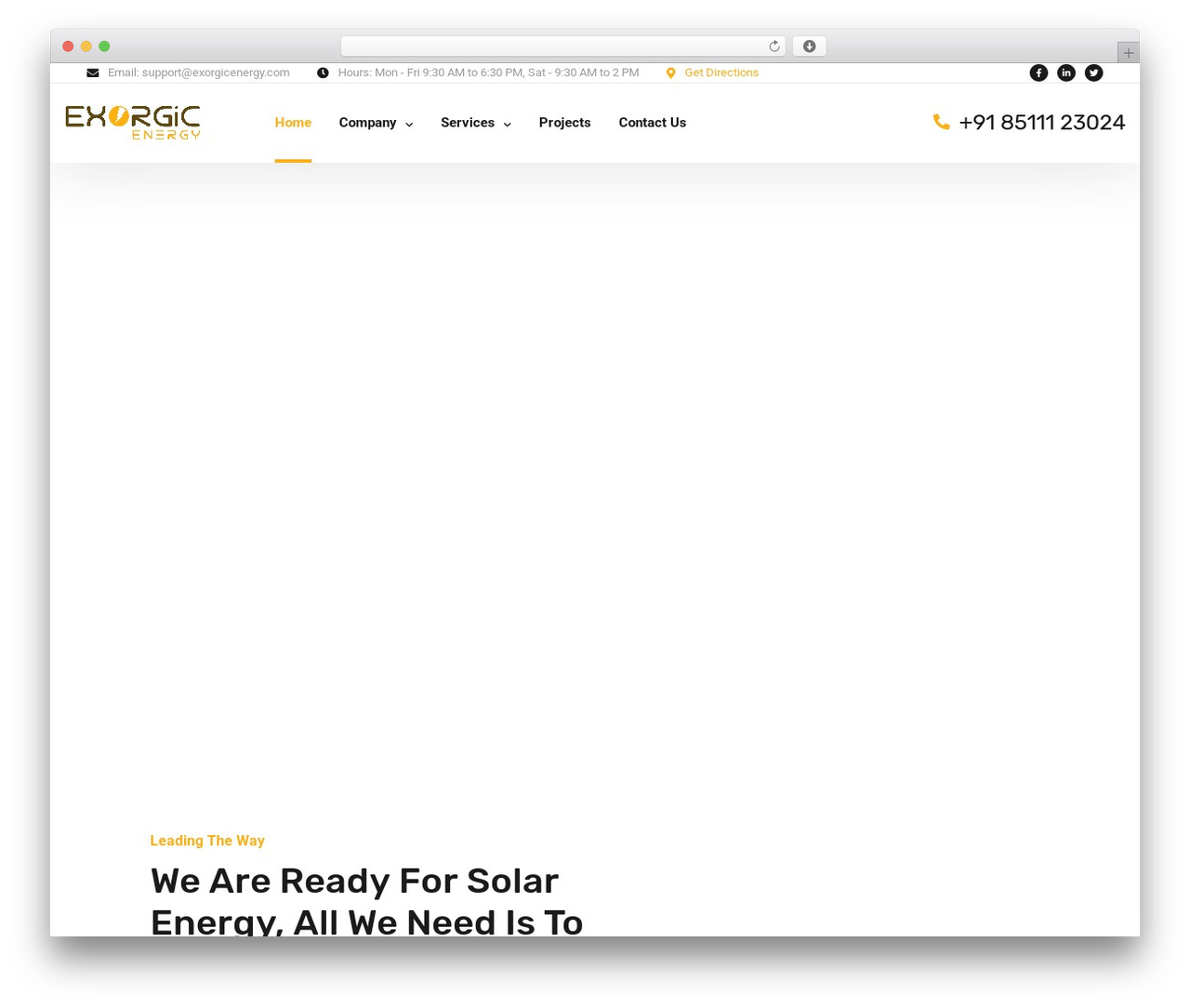Click the map pin location icon

click(x=670, y=73)
